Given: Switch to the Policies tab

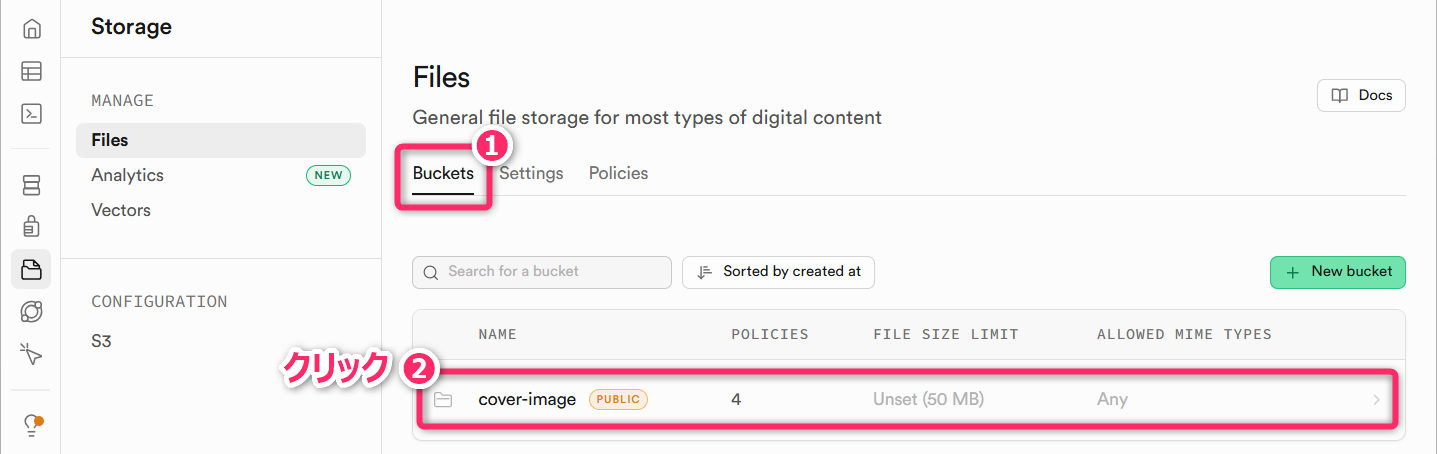Looking at the screenshot, I should click(x=618, y=173).
